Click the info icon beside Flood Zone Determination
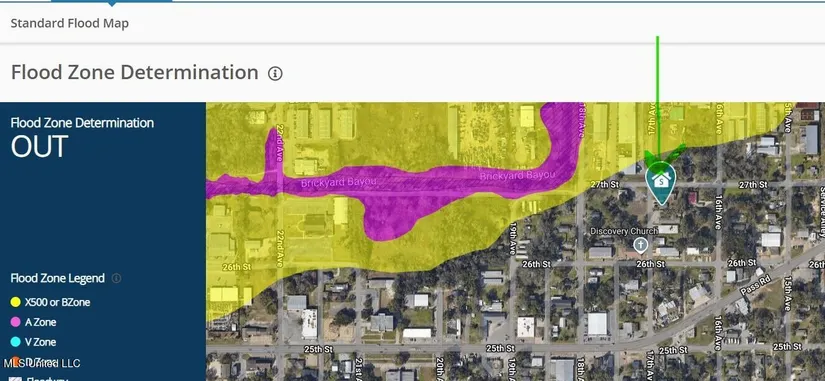825x381 pixels. pyautogui.click(x=275, y=73)
